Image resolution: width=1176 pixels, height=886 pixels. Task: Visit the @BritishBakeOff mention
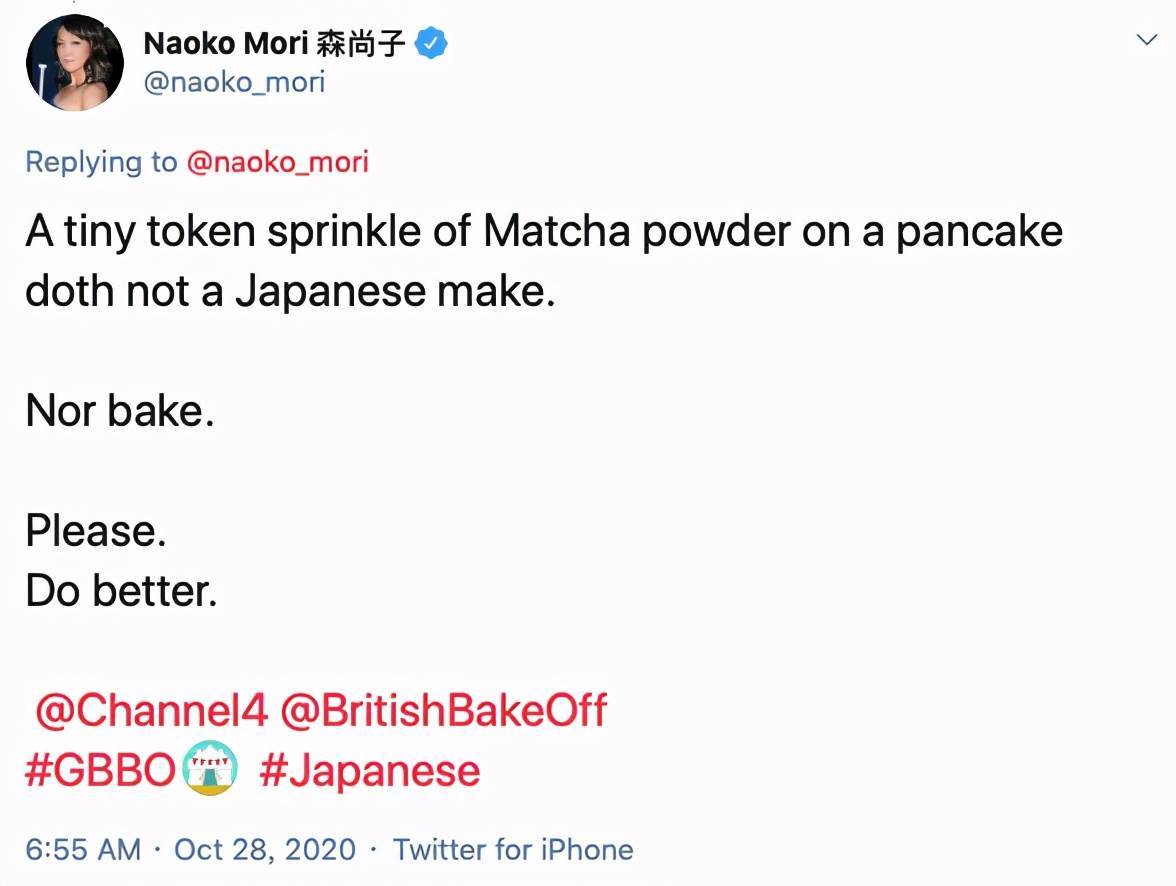[444, 711]
